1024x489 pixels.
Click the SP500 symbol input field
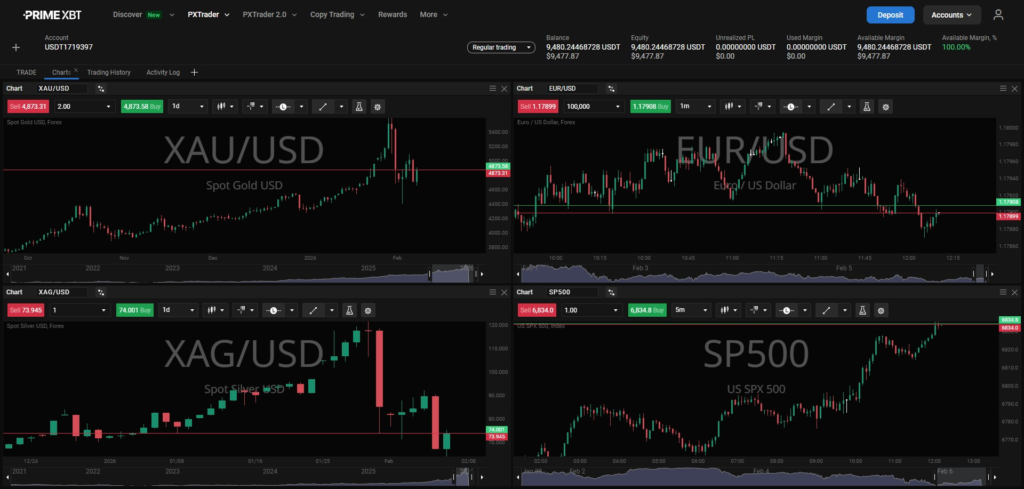(x=573, y=292)
